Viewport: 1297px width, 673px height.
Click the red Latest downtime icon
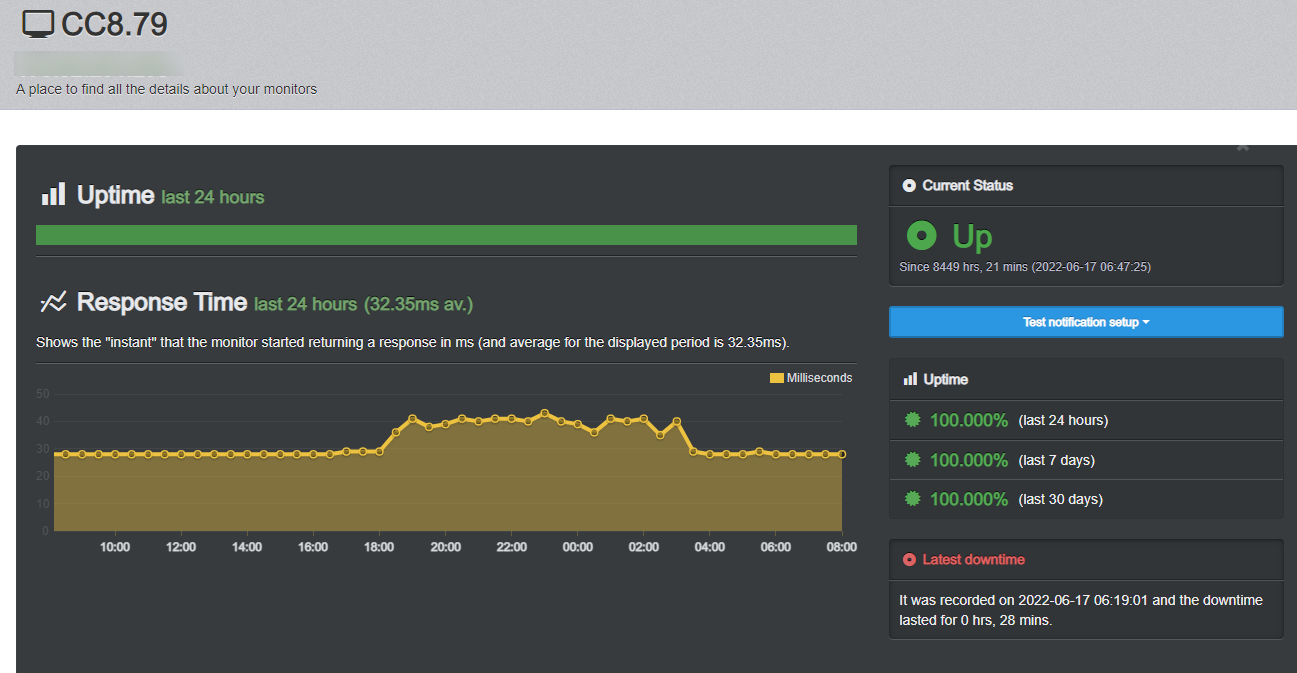tap(909, 560)
